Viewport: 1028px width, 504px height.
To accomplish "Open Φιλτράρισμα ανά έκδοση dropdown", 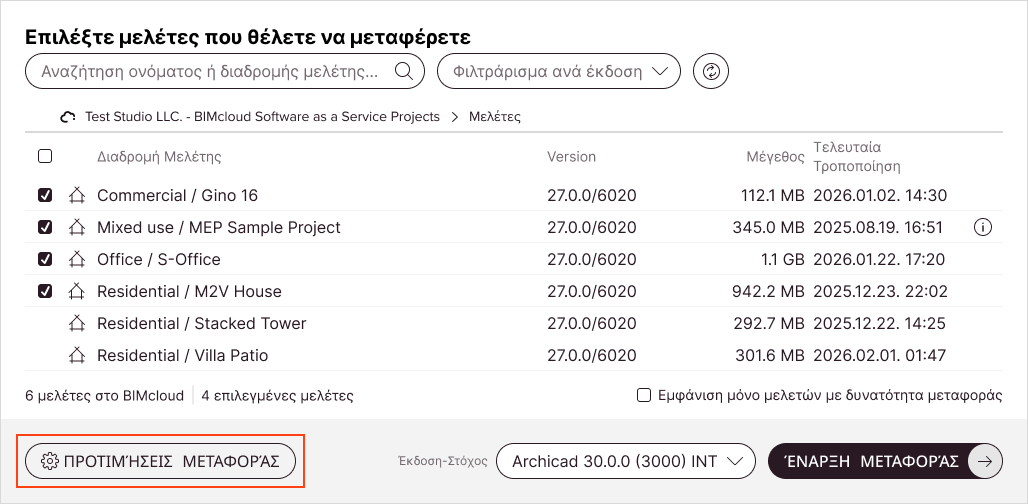I will [x=559, y=71].
